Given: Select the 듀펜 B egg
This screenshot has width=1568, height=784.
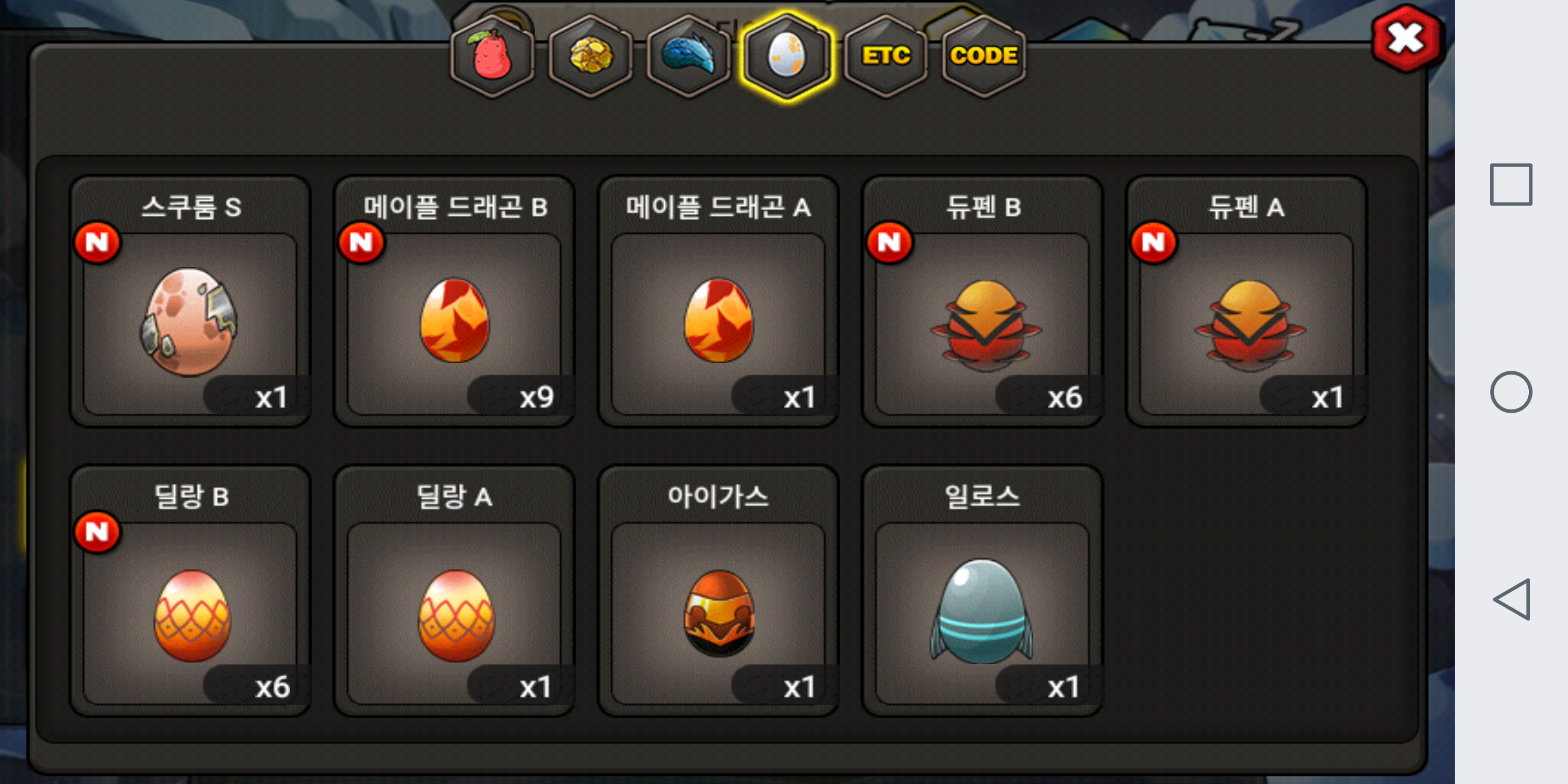Looking at the screenshot, I should coord(983,301).
